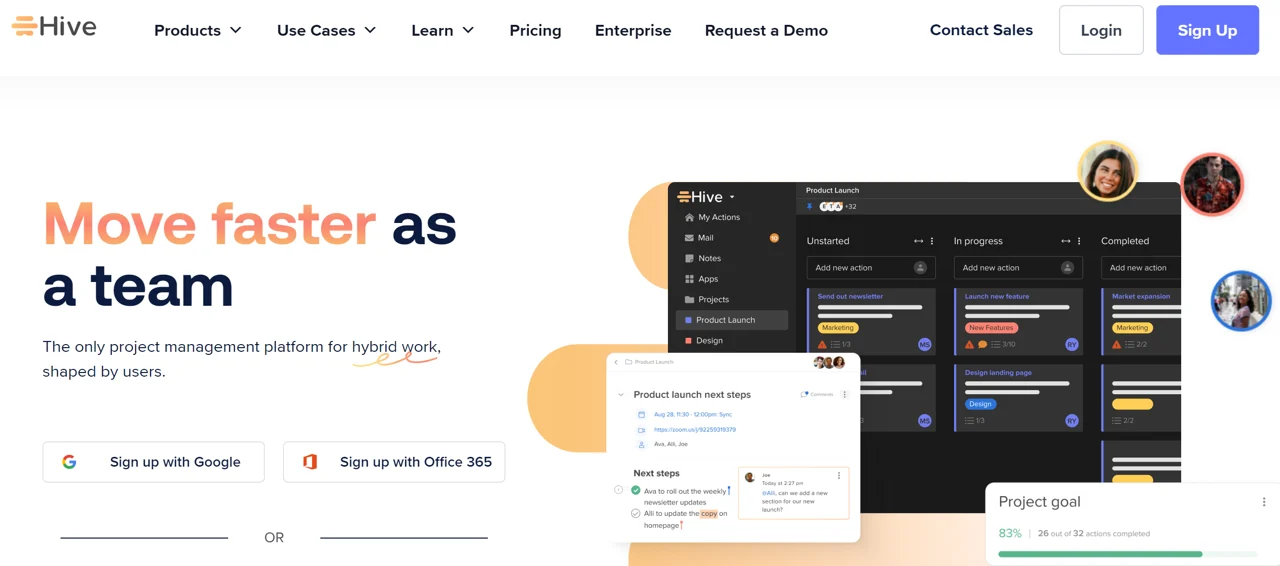Click the subtask 1/3 icon on Design landing page
Screen dimensions: 1280x566
tap(970, 421)
